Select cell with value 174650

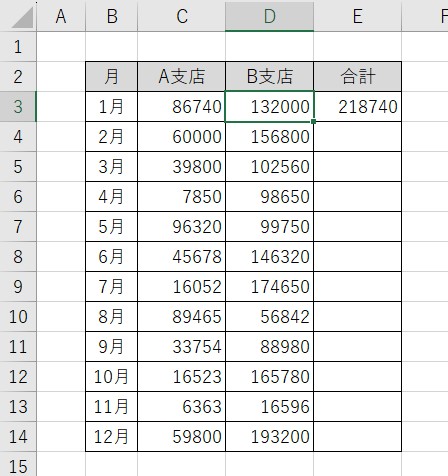269,287
